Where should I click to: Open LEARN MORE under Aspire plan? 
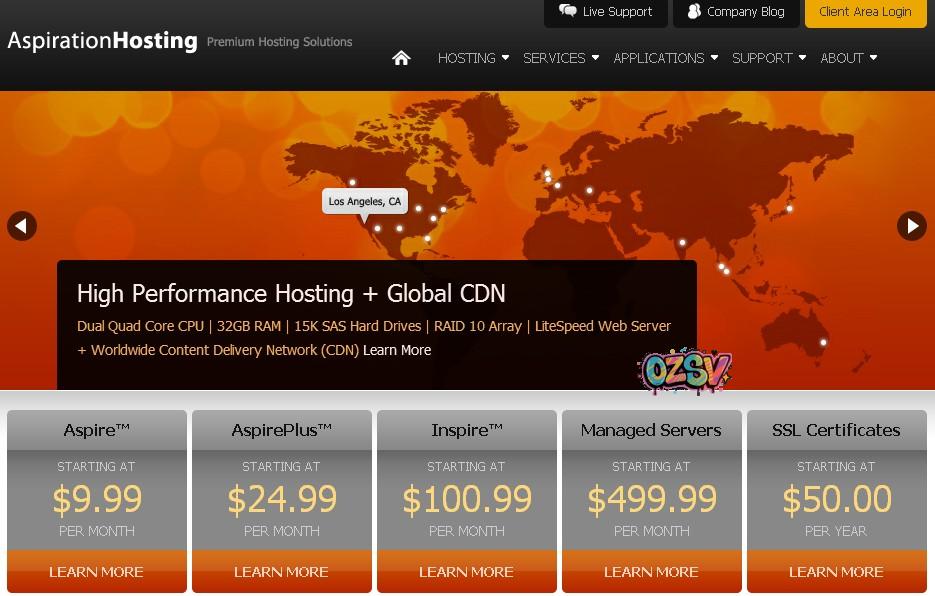coord(96,572)
